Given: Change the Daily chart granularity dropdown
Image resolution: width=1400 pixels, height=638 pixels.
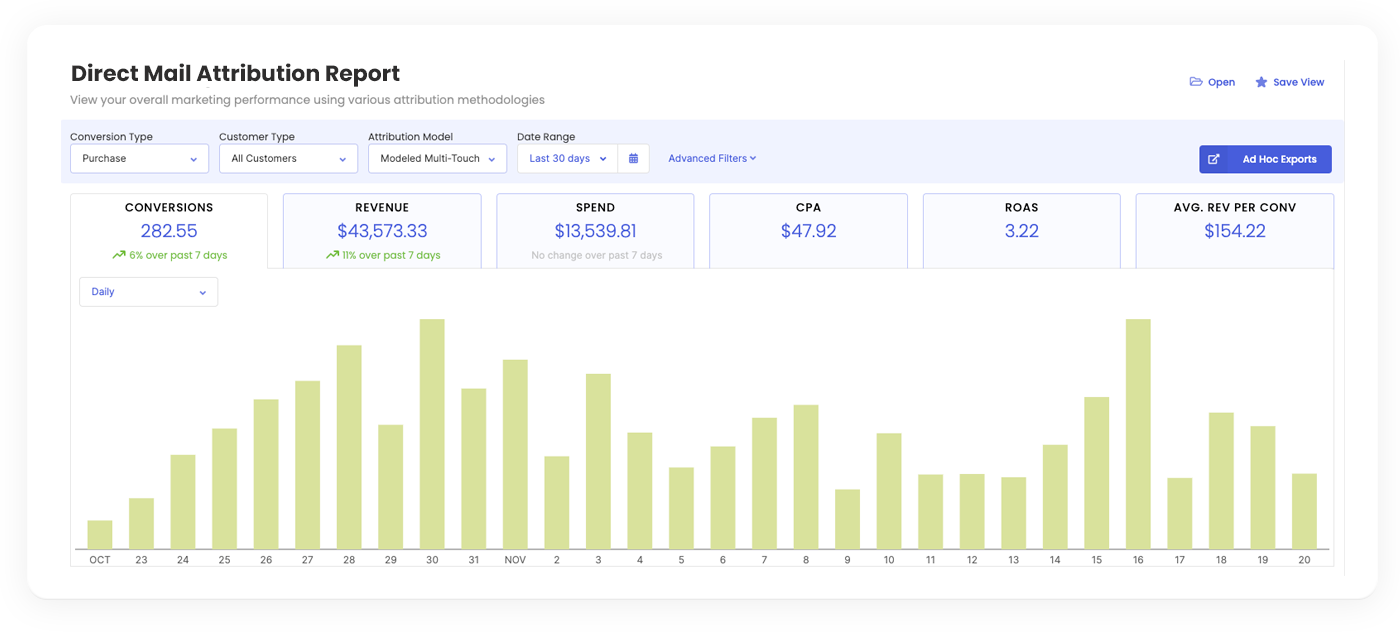Looking at the screenshot, I should click(148, 292).
